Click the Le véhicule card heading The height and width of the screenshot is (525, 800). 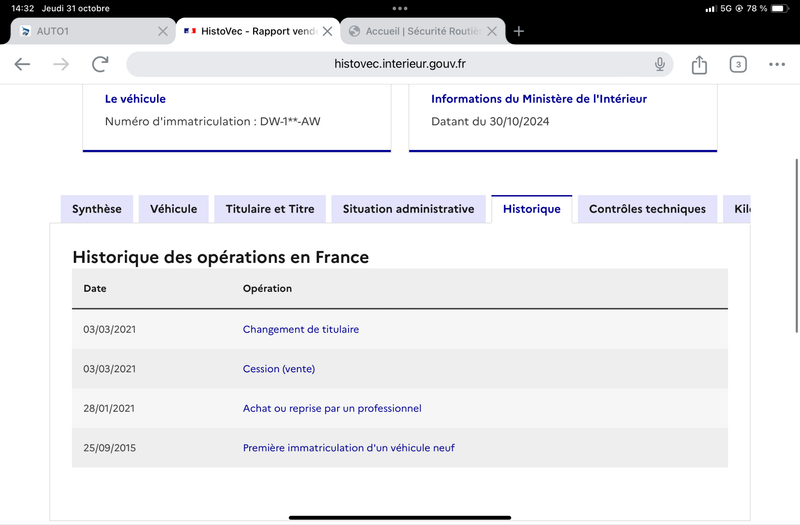[x=135, y=99]
